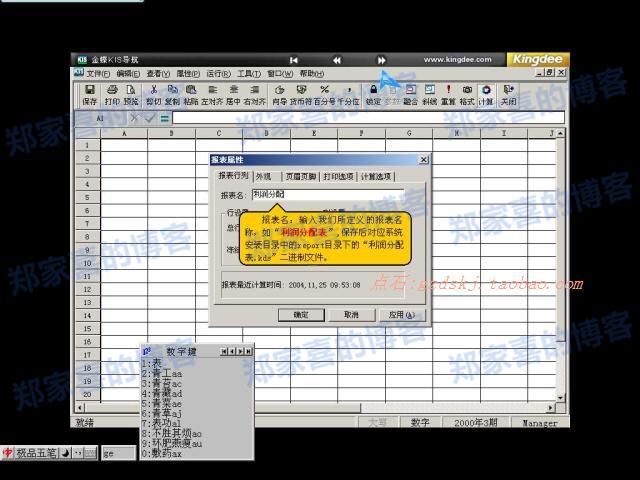Viewport: 640px width, 480px height.
Task: Toggle IME half-moon width icon
Action: [x=65, y=453]
